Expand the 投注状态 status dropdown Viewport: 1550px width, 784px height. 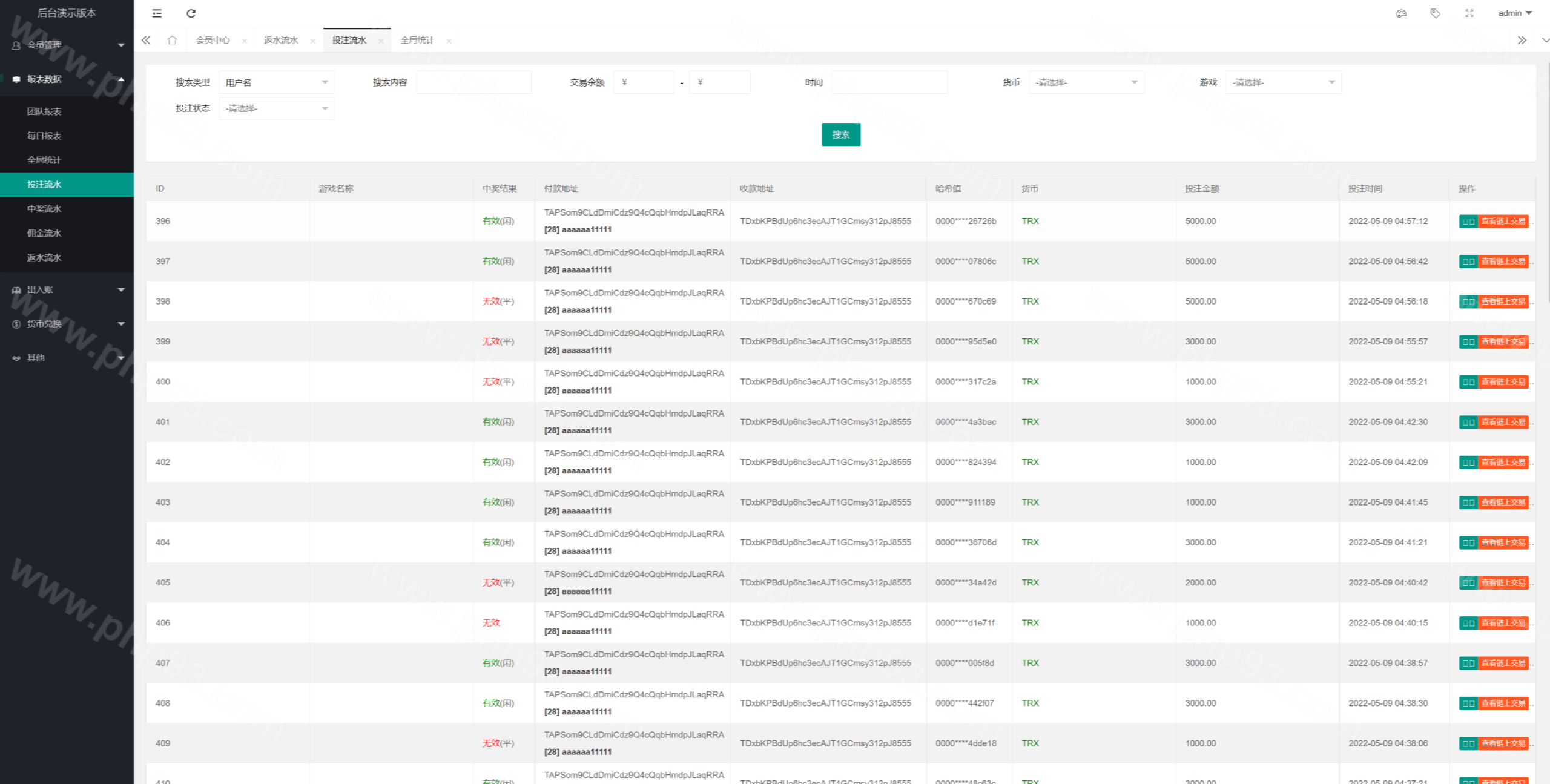click(276, 108)
